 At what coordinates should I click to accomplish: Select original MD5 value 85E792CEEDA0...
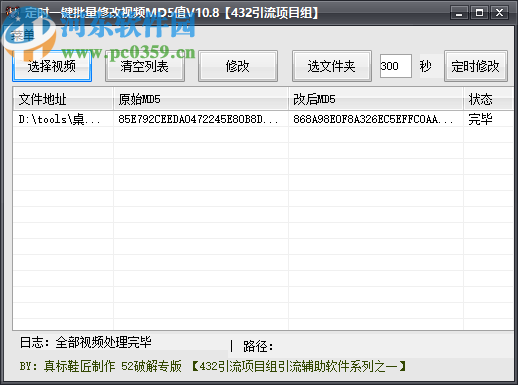(x=201, y=119)
